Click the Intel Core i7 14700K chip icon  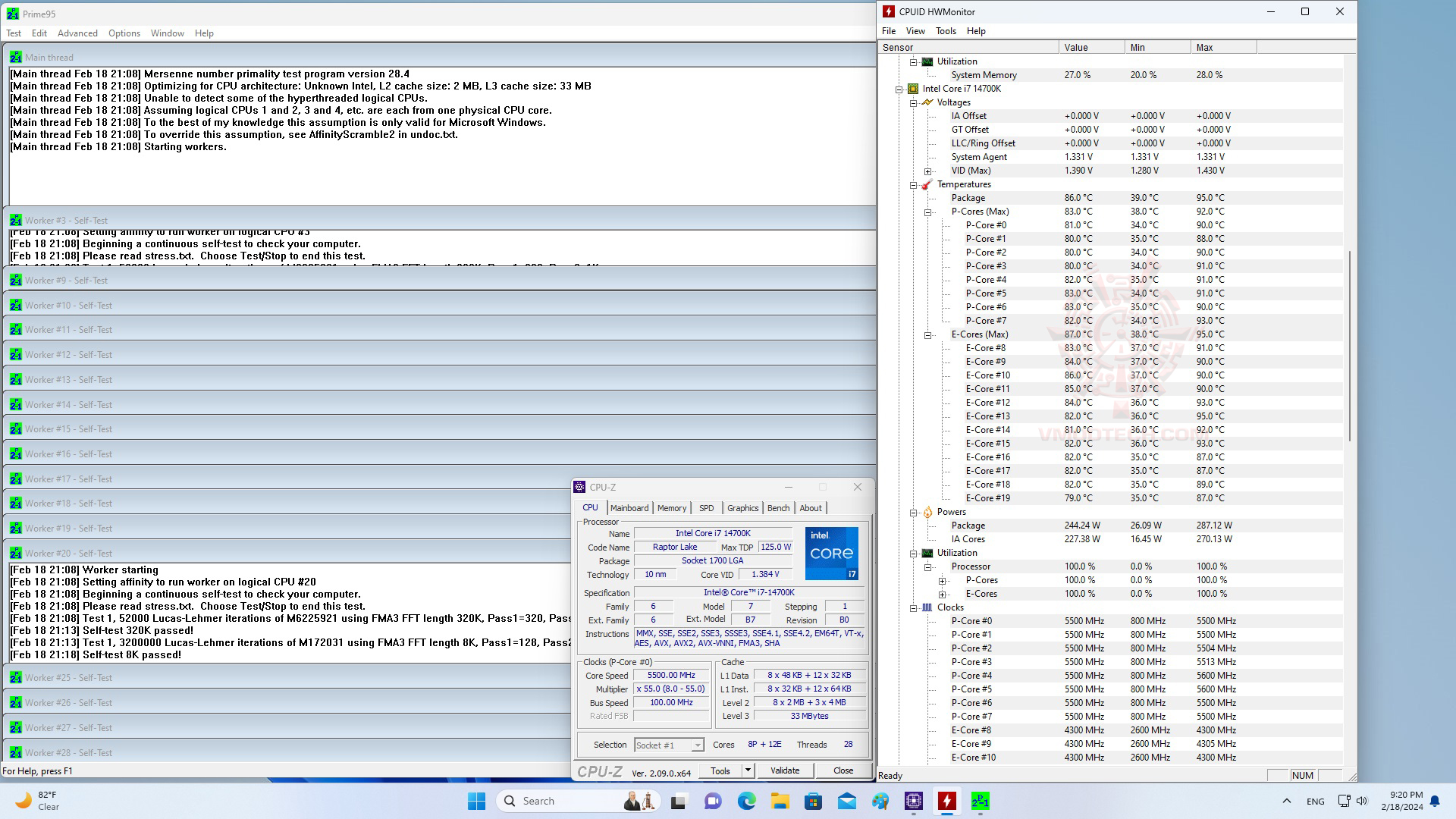pos(913,89)
